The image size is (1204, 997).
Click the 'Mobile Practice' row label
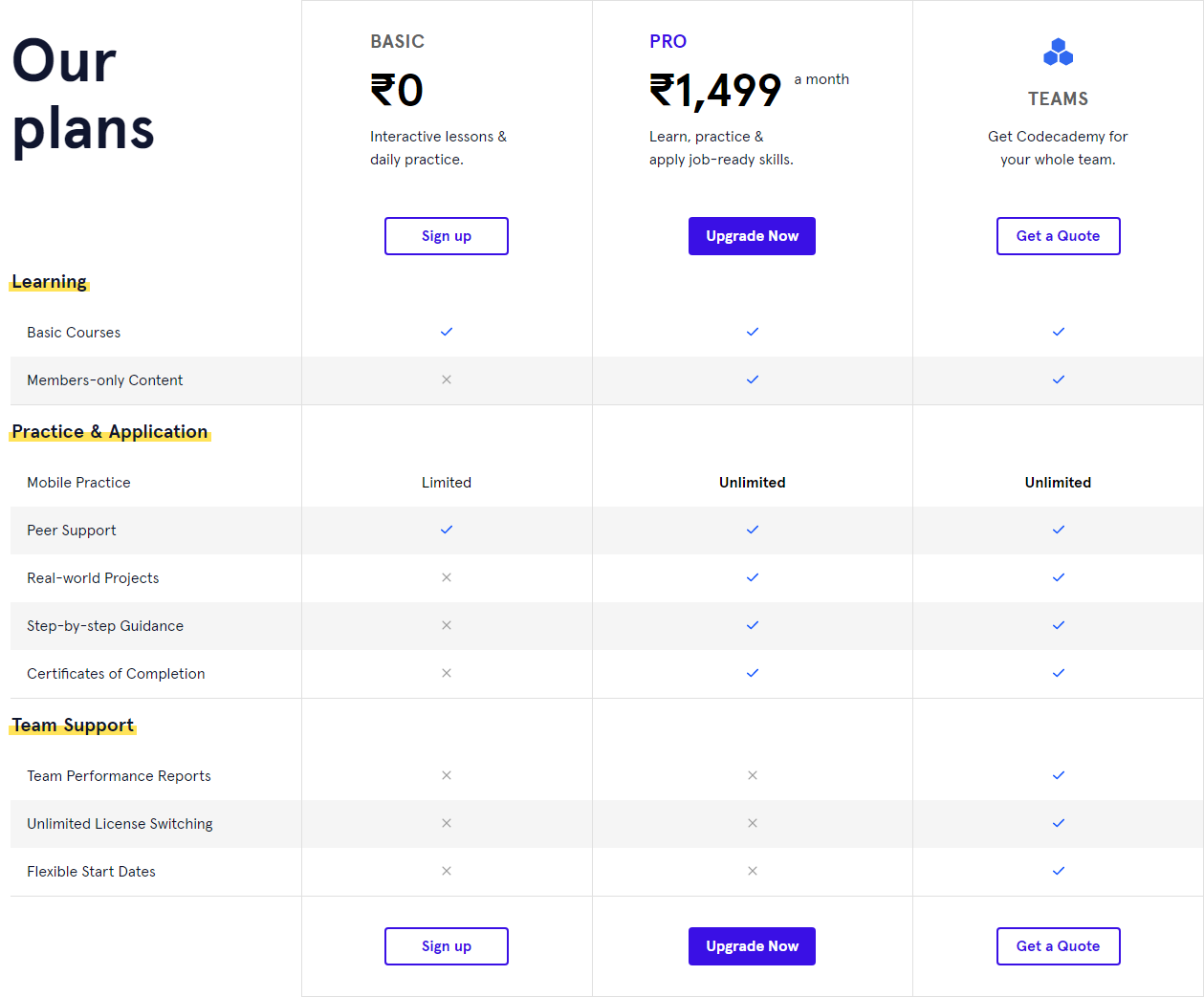78,483
